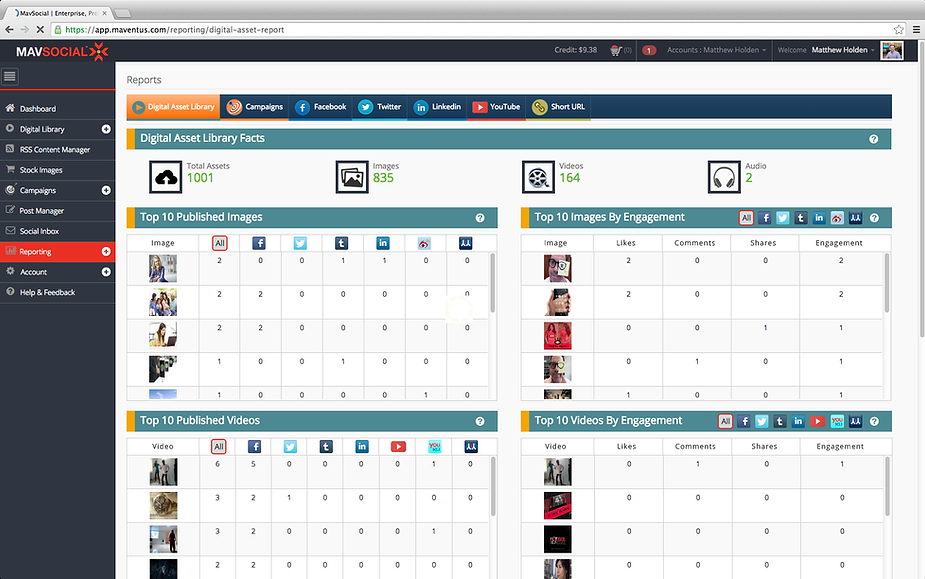This screenshot has height=579, width=925.
Task: Click YouTube icon column in Top 10 Published Videos
Action: 398,447
